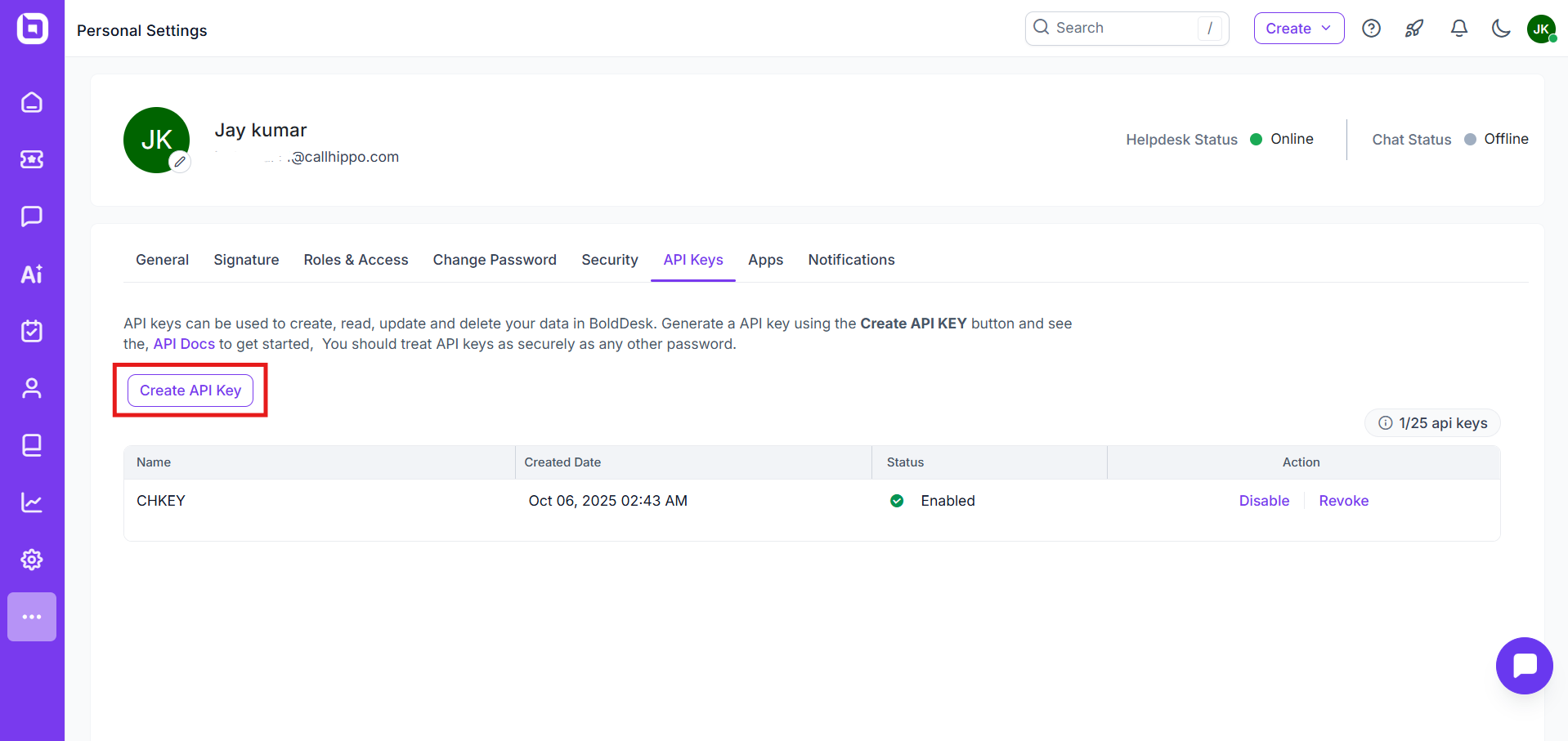Click the Personal Settings page title

(142, 30)
